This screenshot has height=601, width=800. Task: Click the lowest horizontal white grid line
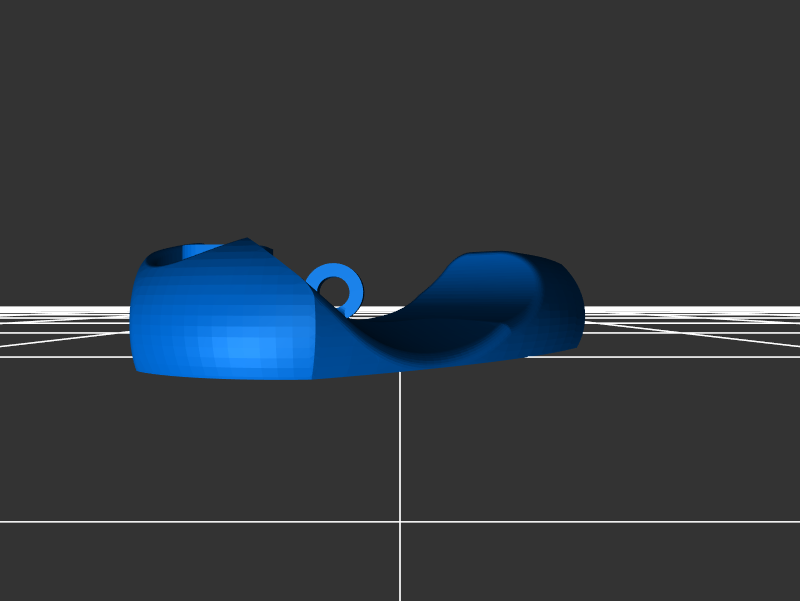click(200, 521)
